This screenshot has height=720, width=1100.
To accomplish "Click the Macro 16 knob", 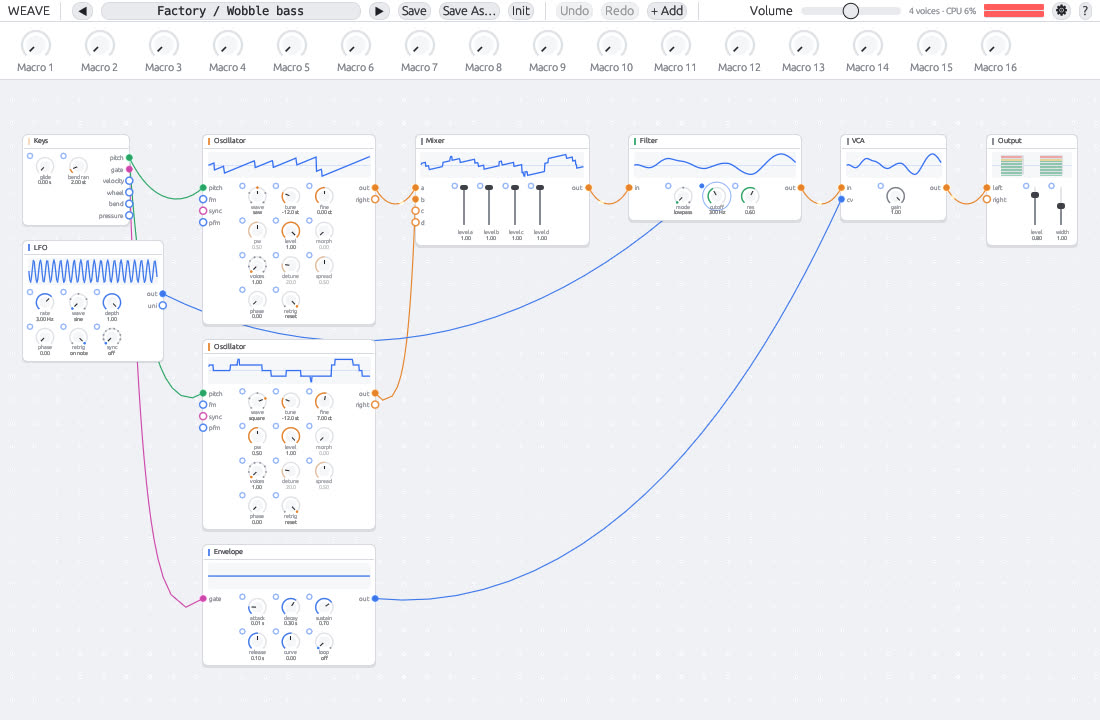I will click(995, 45).
